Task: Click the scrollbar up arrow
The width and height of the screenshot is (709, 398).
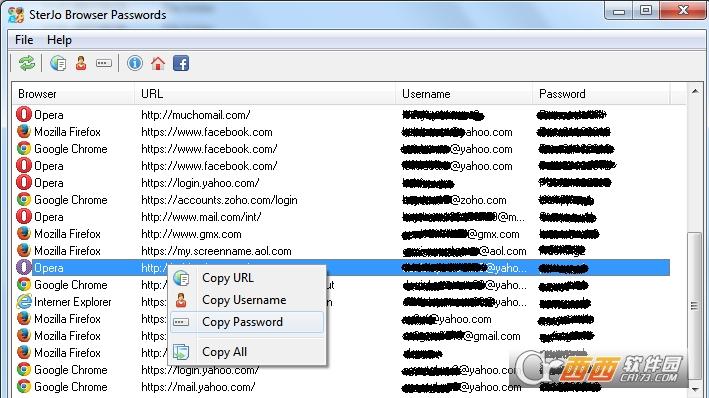Action: (695, 92)
